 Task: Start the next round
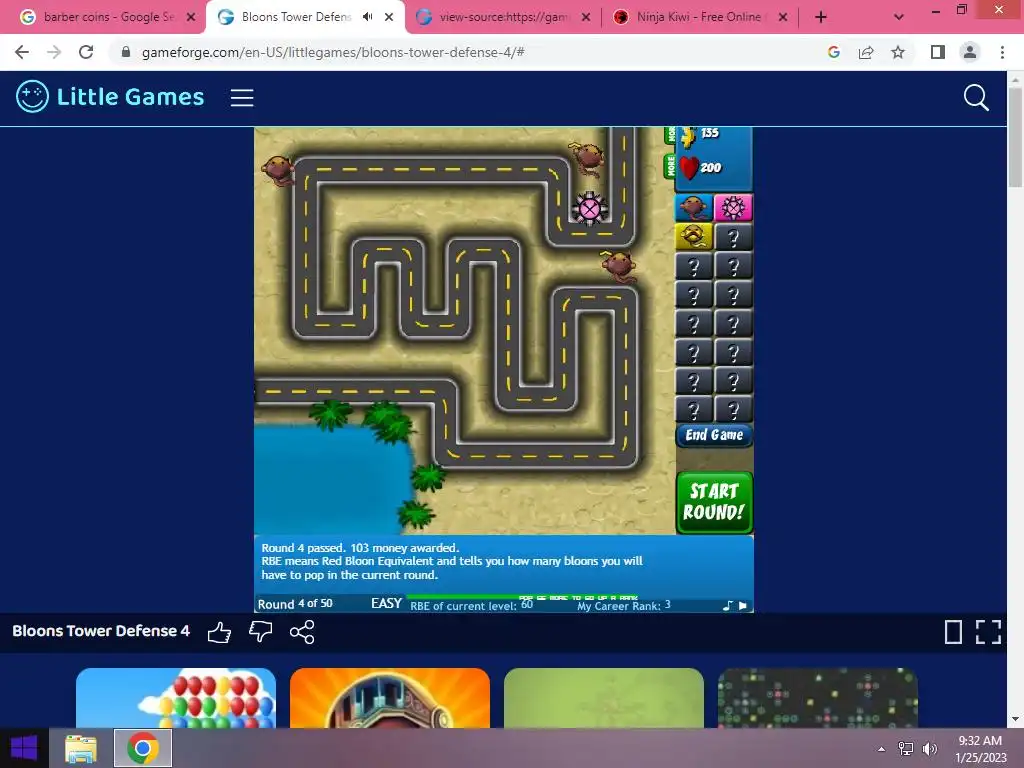[x=714, y=502]
